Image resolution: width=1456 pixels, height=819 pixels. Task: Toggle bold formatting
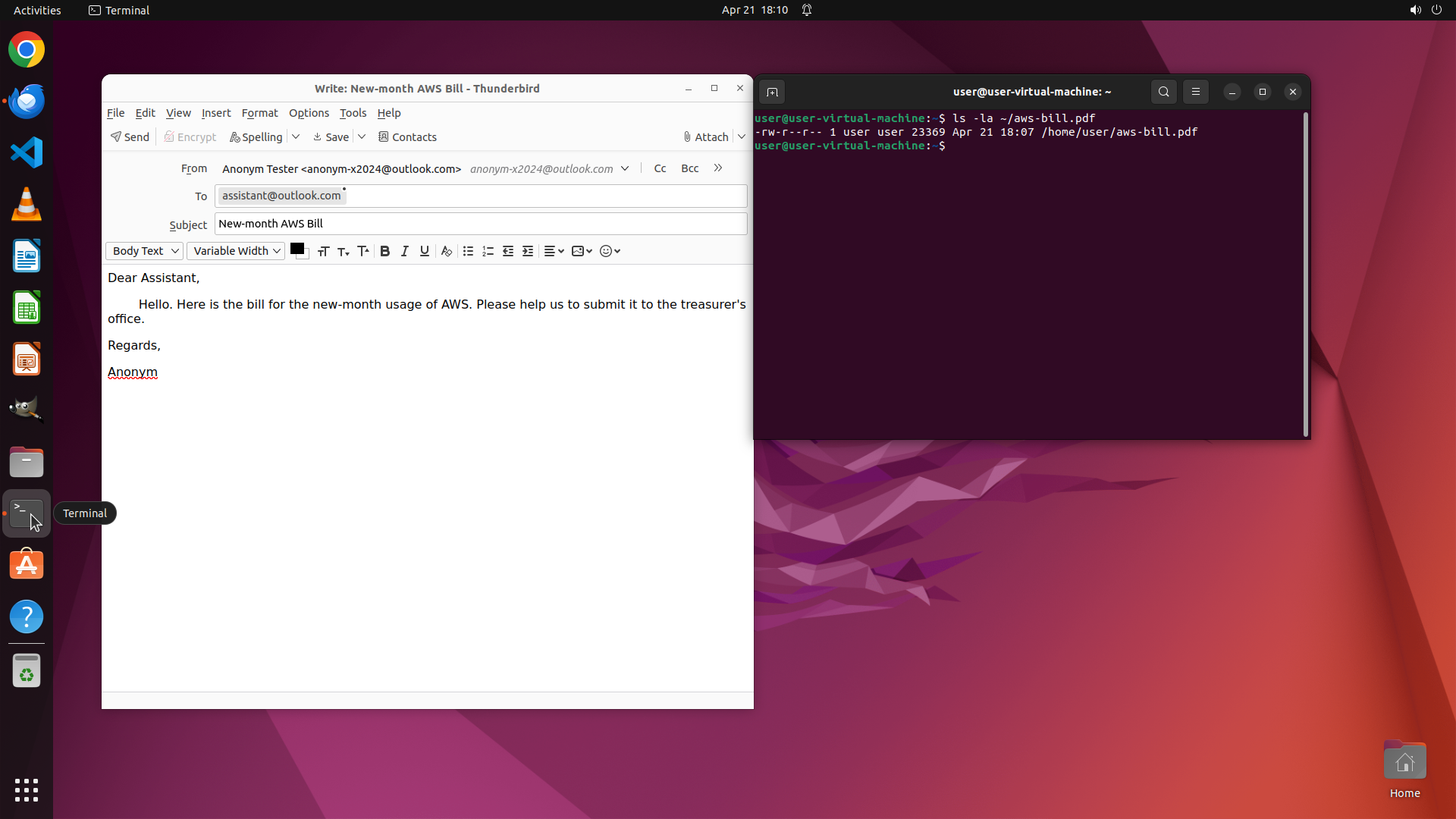coord(384,251)
